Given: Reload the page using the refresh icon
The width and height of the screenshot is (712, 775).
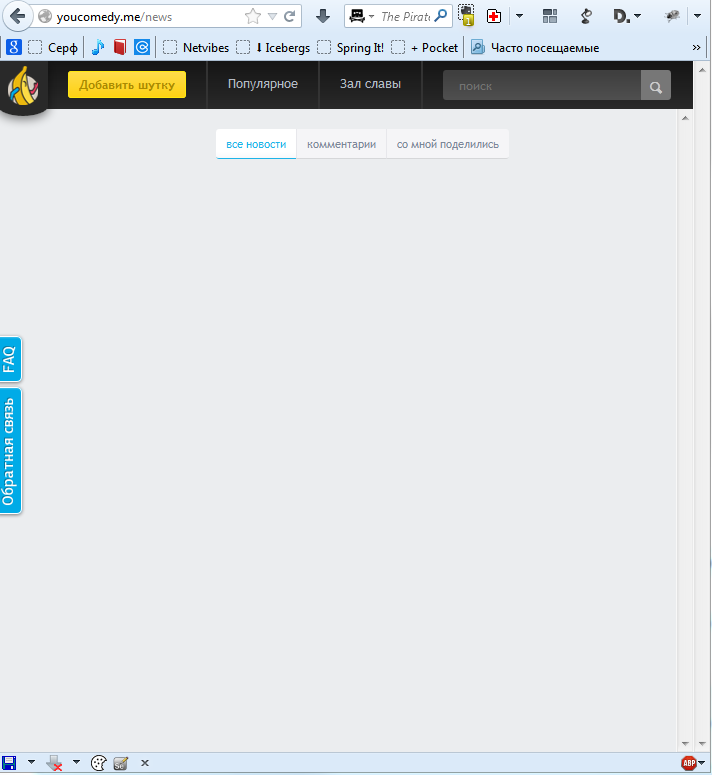Looking at the screenshot, I should (290, 16).
